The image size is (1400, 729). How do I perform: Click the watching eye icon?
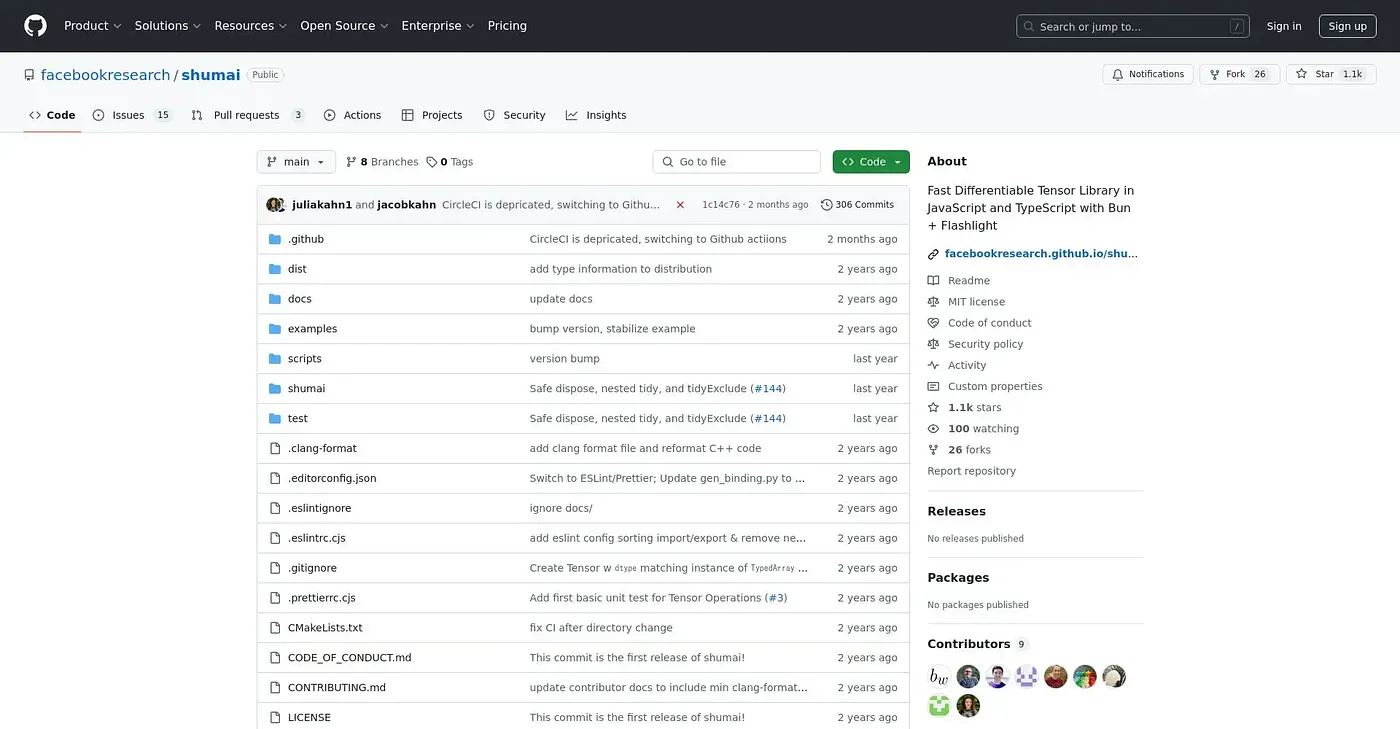933,429
